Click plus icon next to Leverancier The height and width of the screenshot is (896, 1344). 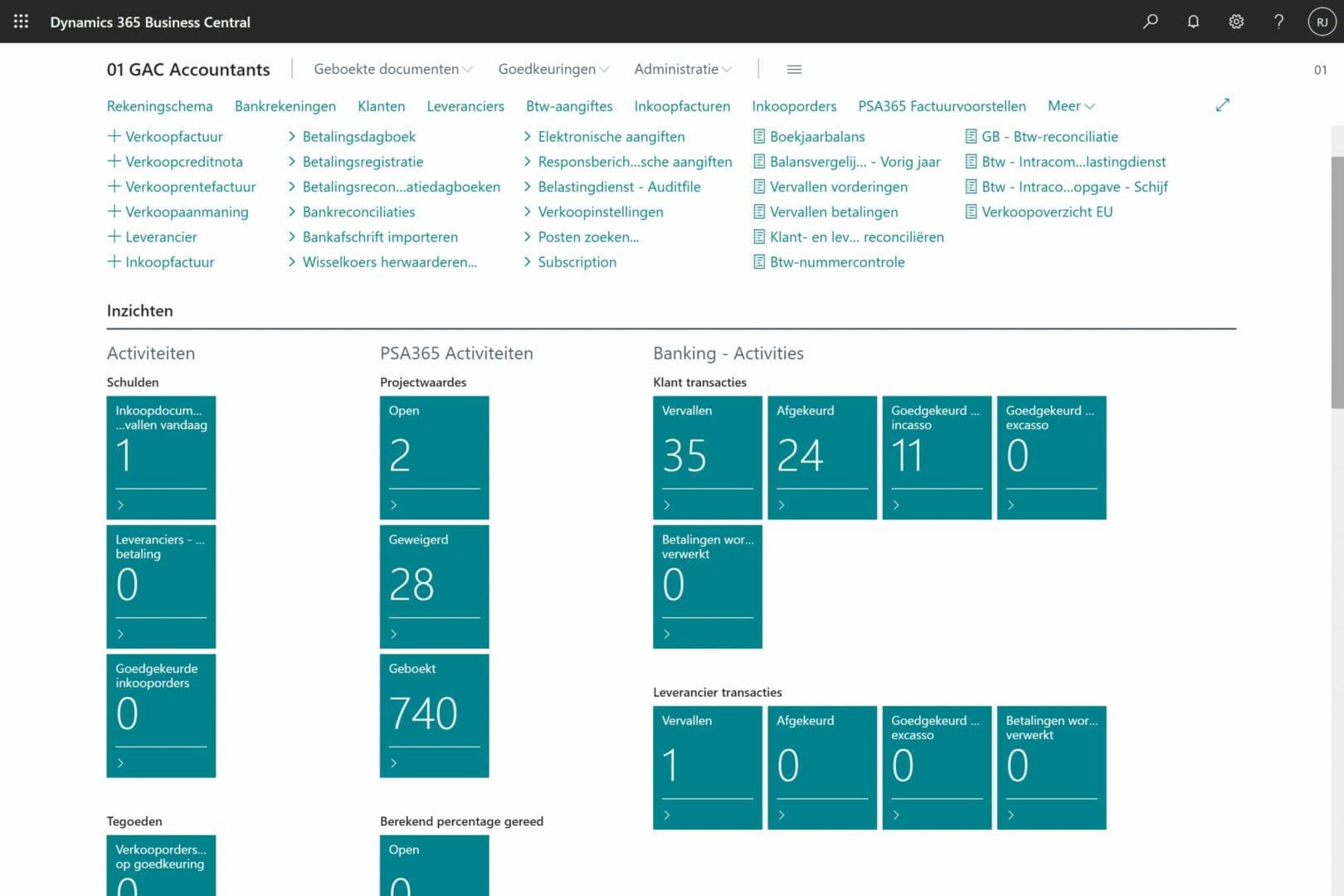coord(114,236)
